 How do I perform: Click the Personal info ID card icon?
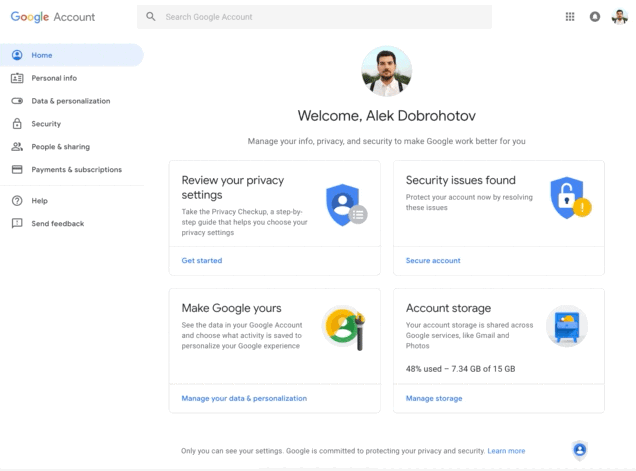pos(17,78)
